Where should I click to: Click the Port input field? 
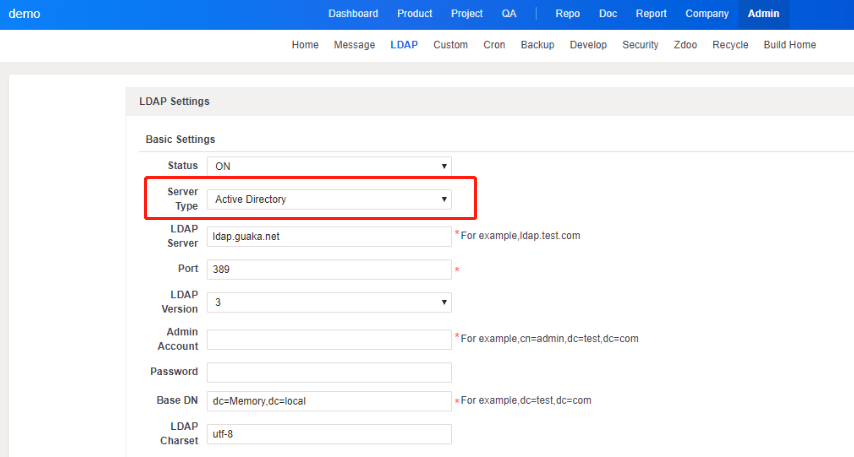329,270
